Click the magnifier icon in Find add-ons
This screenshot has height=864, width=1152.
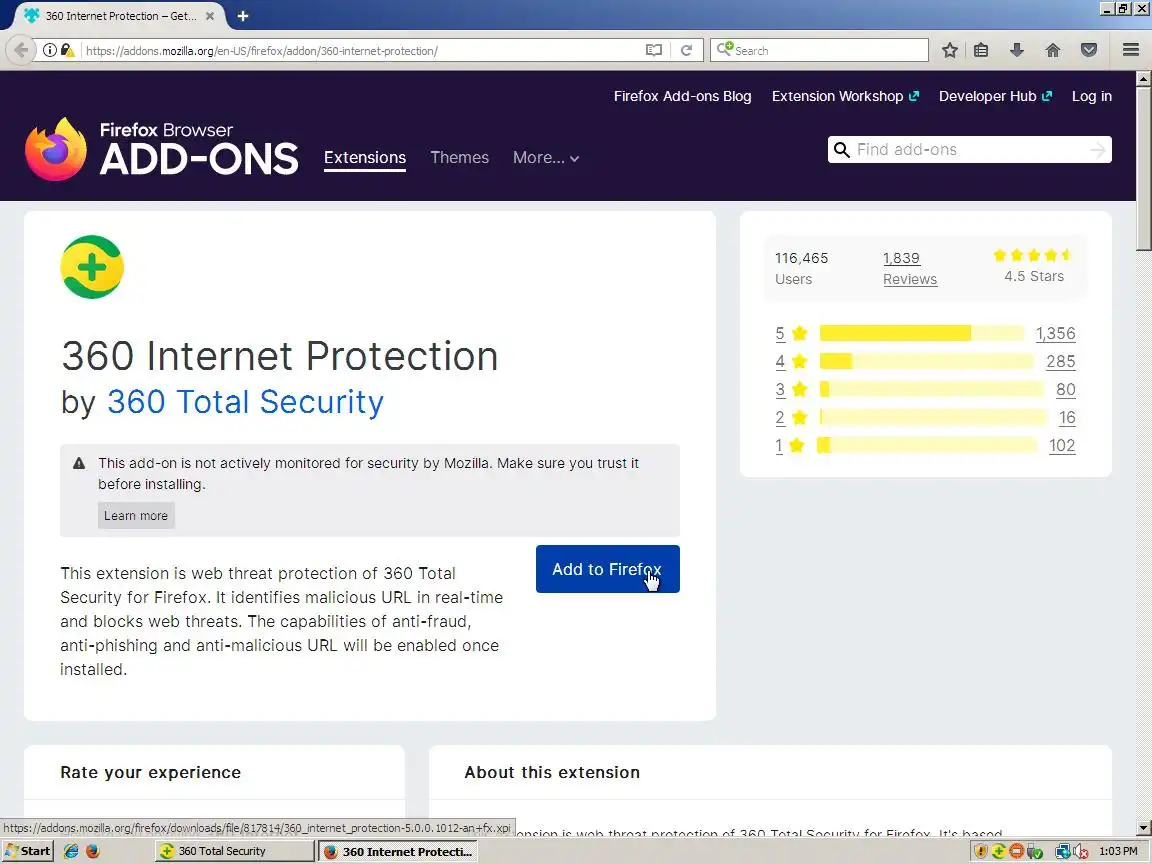click(x=842, y=150)
